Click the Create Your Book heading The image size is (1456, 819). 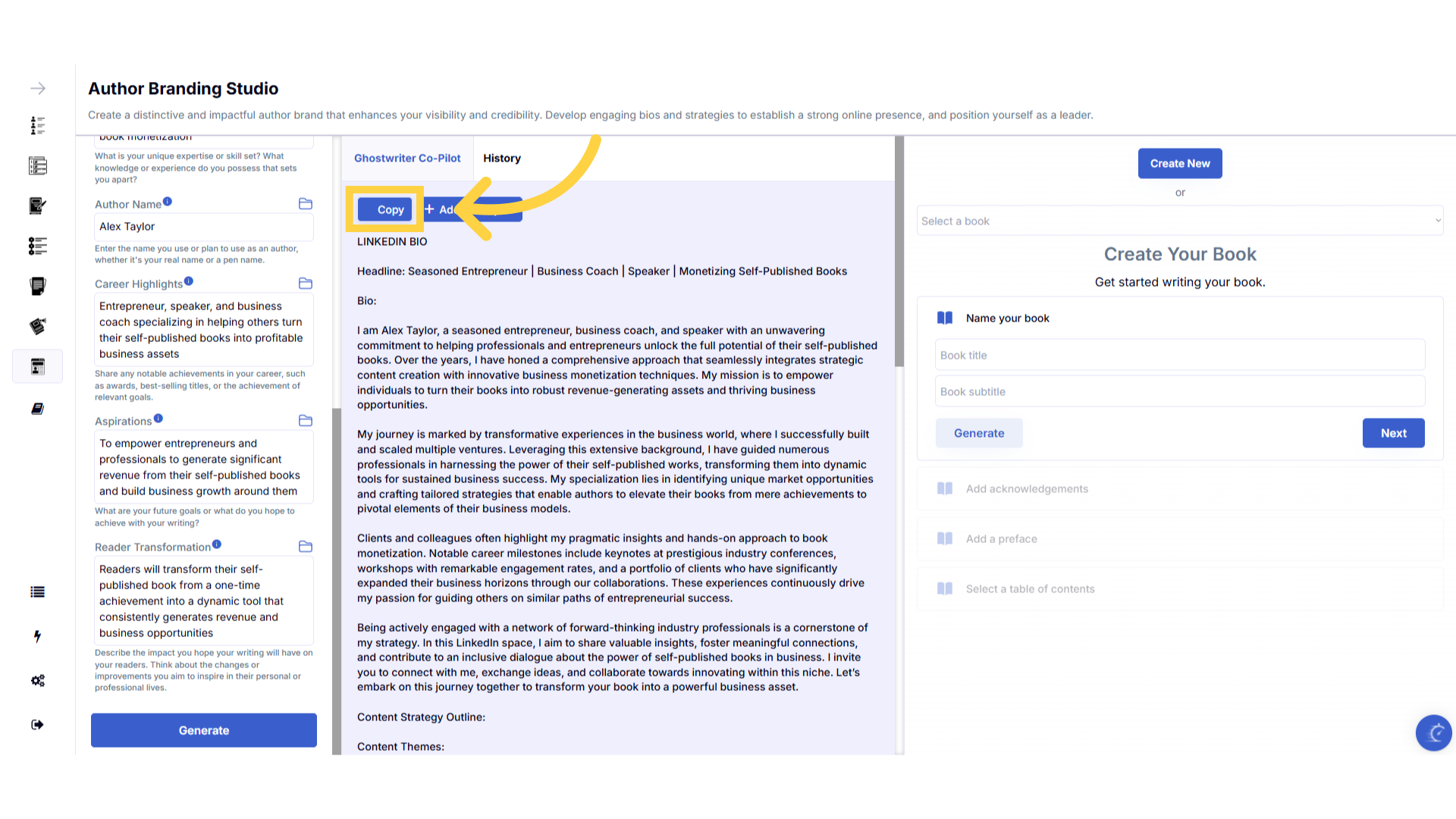tap(1180, 254)
